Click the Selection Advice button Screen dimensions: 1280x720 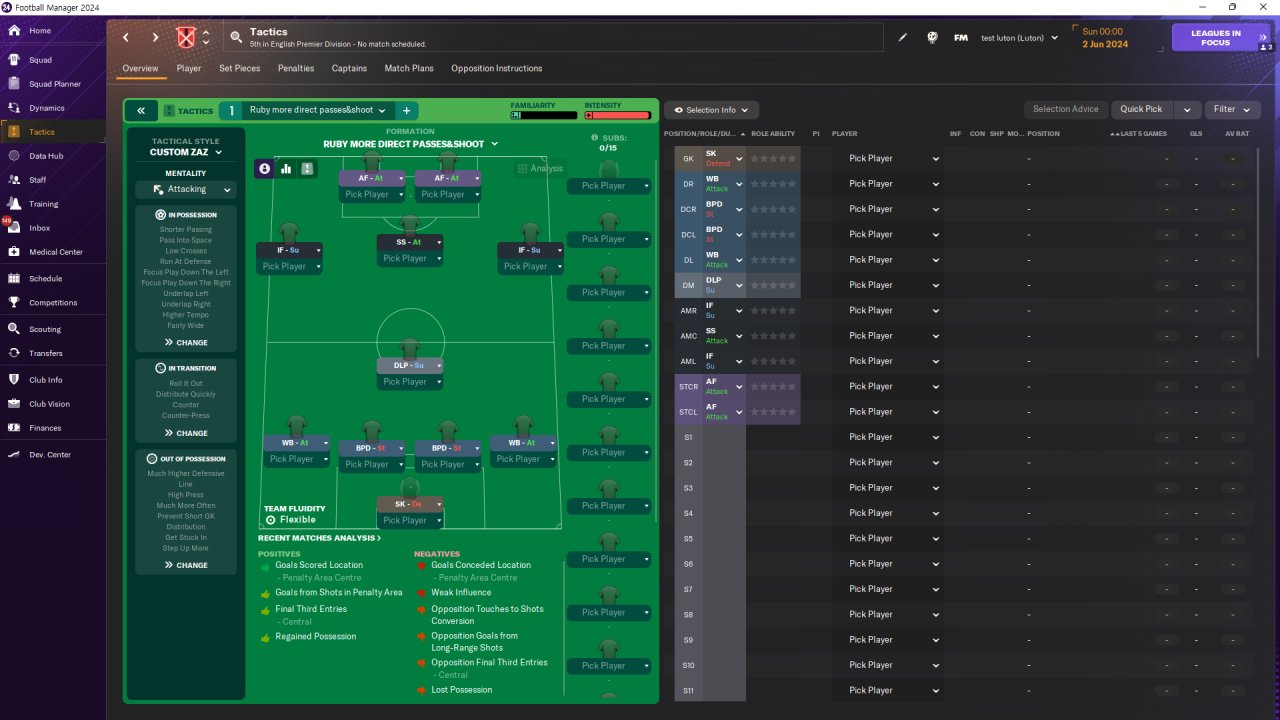[1066, 110]
